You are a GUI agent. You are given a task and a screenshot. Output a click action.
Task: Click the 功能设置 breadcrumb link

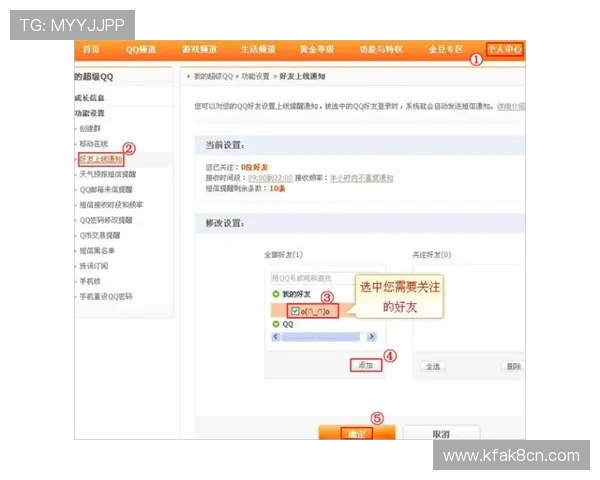[x=256, y=76]
